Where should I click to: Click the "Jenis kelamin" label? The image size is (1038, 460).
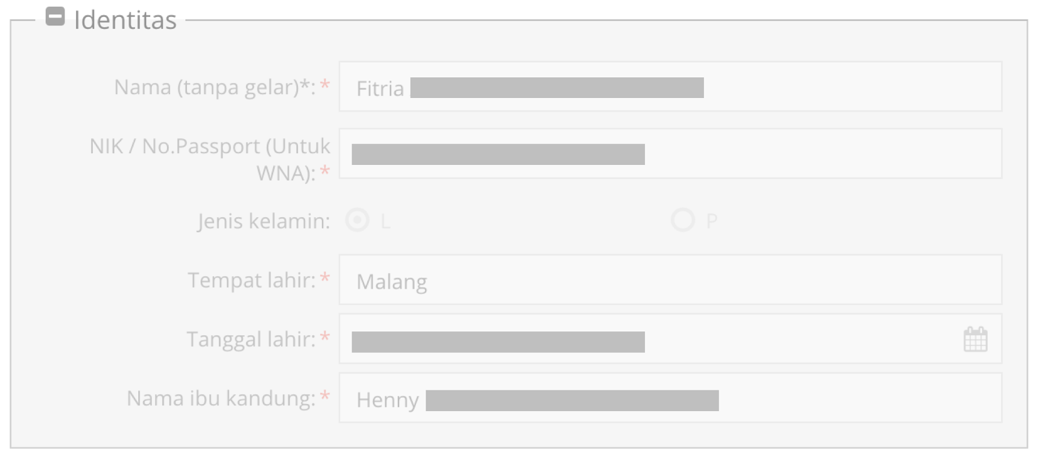pyautogui.click(x=263, y=221)
